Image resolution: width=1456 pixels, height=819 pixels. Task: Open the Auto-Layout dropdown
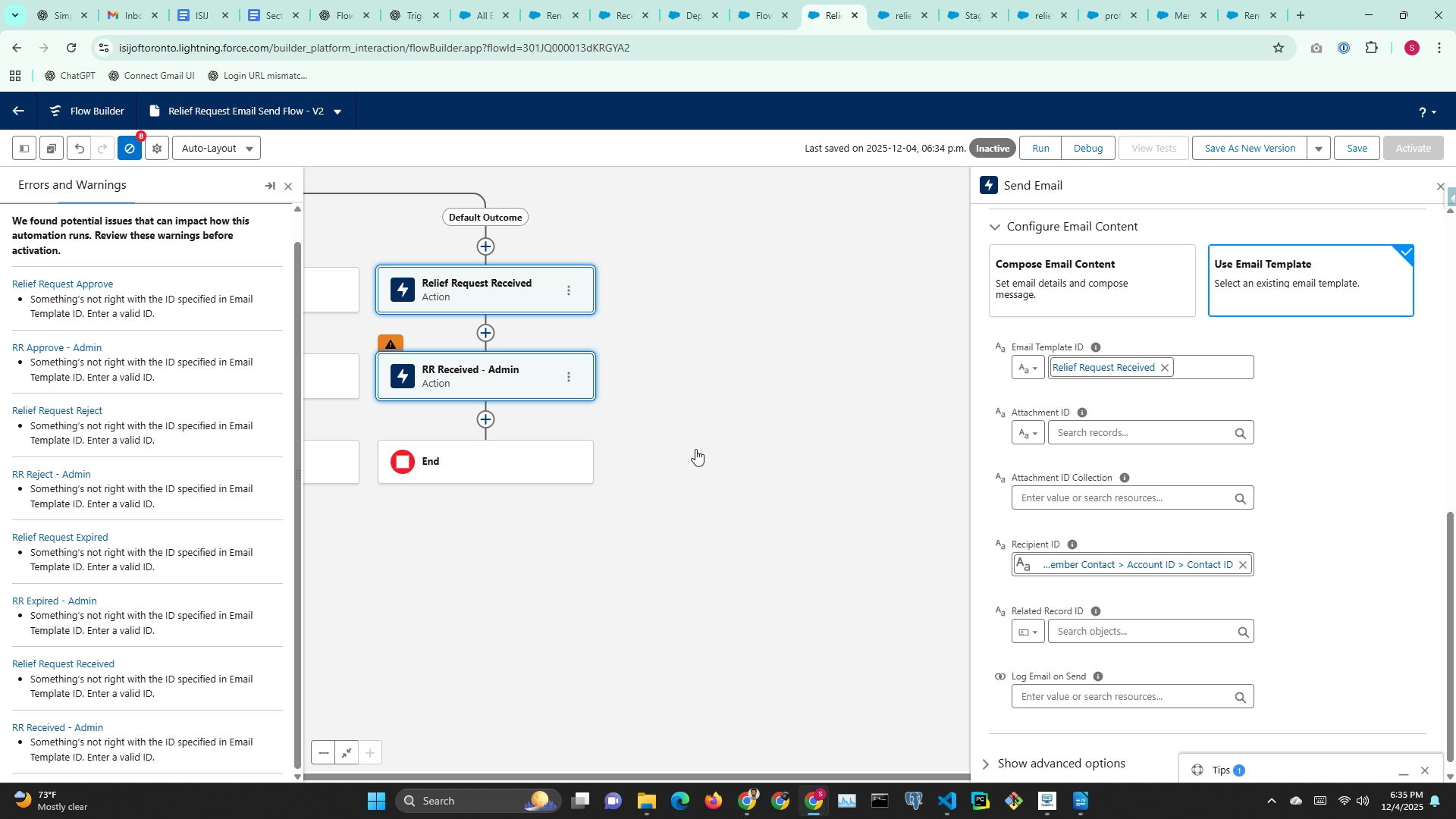217,149
